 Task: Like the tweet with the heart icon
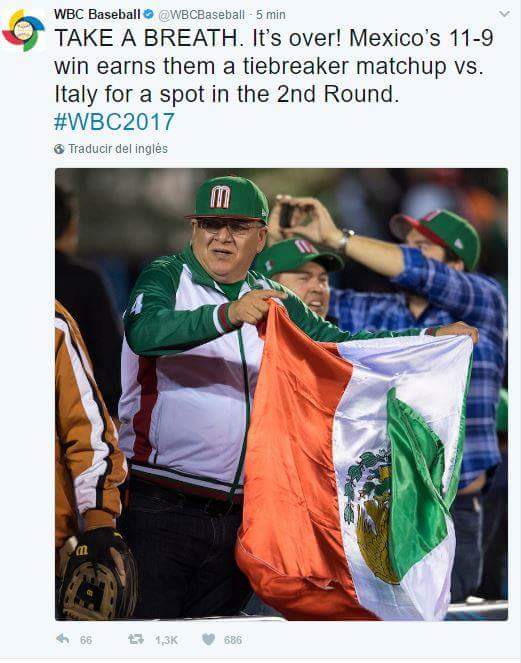tap(208, 639)
